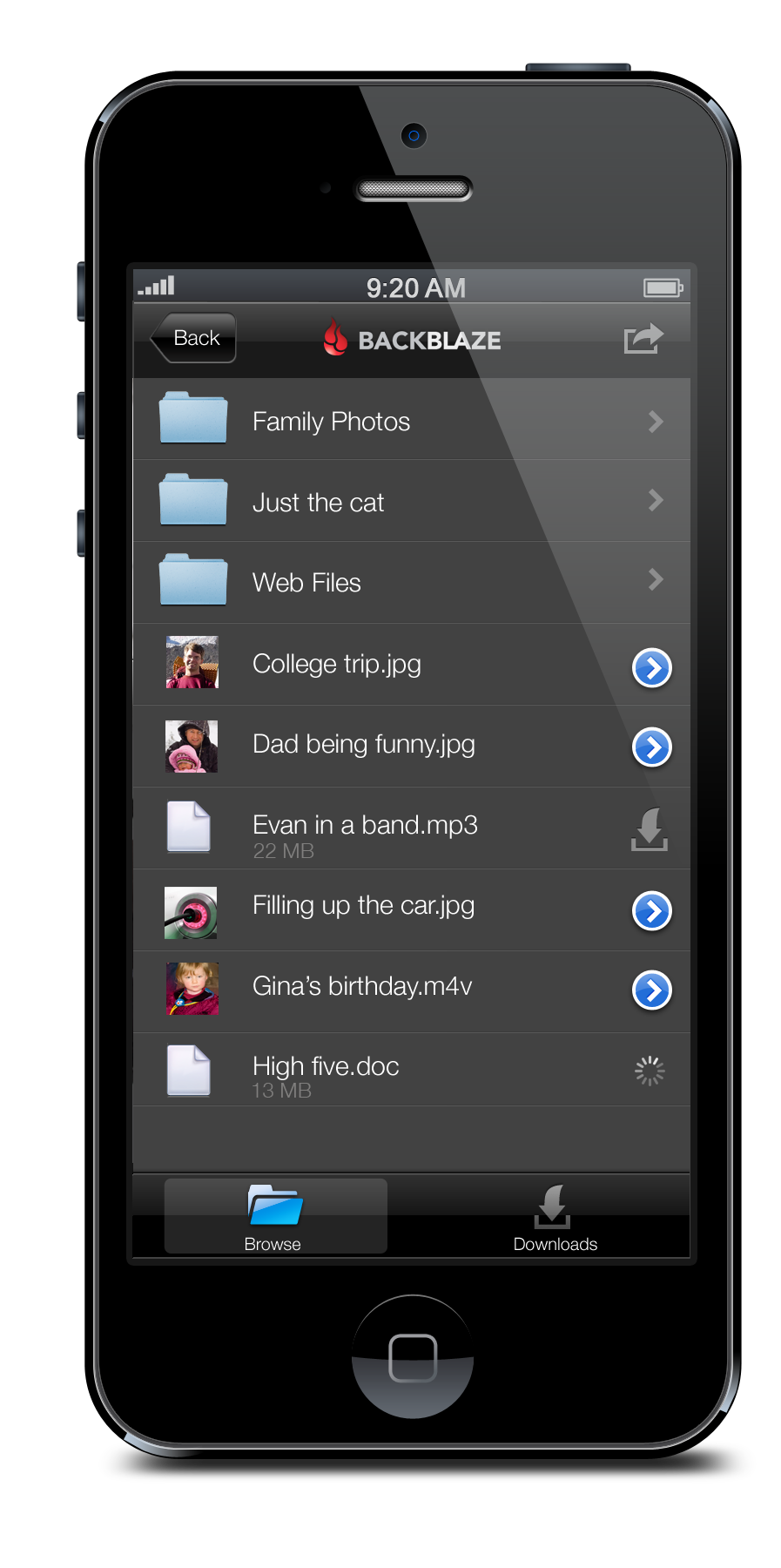Click the Backblaze flame logo
Screen dimensions: 781x1568
pyautogui.click(x=335, y=338)
